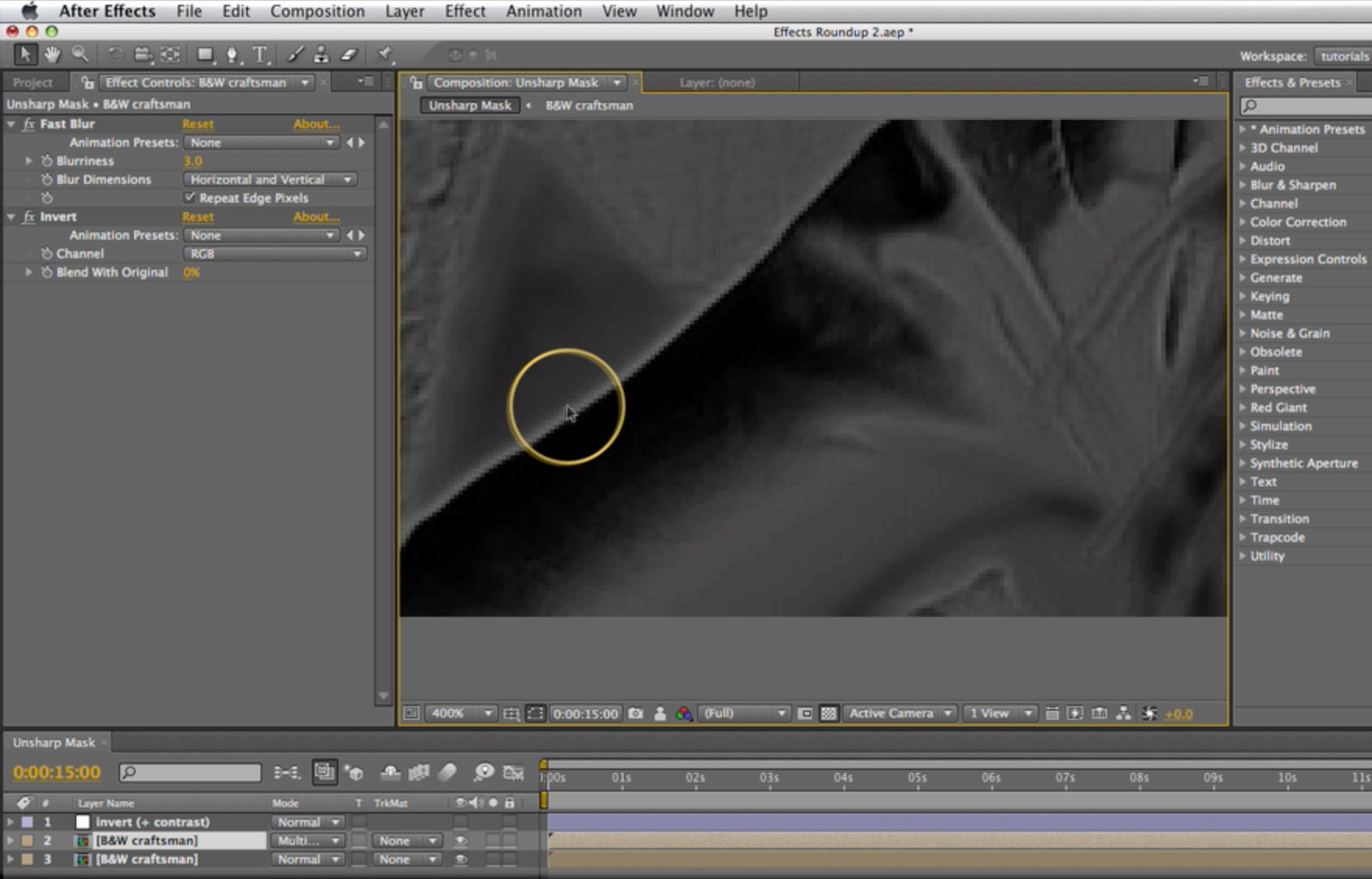Click the Brainstorm lightbulb icon
The width and height of the screenshot is (1372, 879).
point(484,772)
